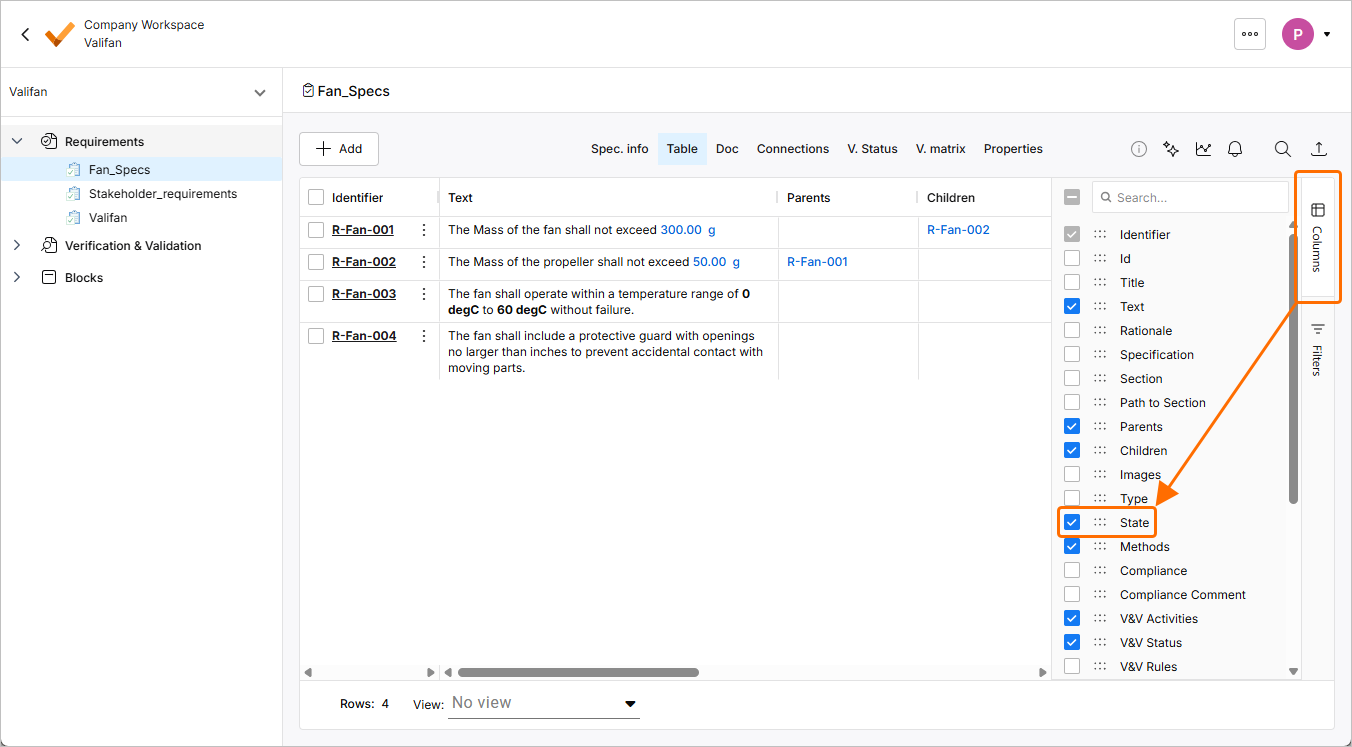The image size is (1352, 747).
Task: Click the 300.00 g mass value
Action: 688,230
